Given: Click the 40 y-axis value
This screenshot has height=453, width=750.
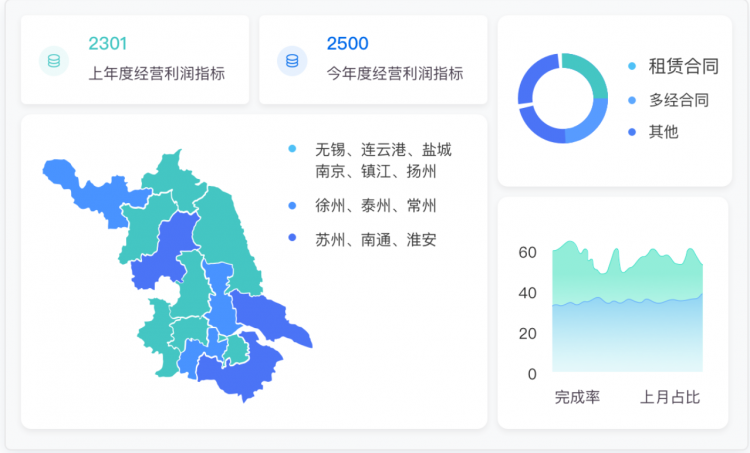Looking at the screenshot, I should coord(528,293).
